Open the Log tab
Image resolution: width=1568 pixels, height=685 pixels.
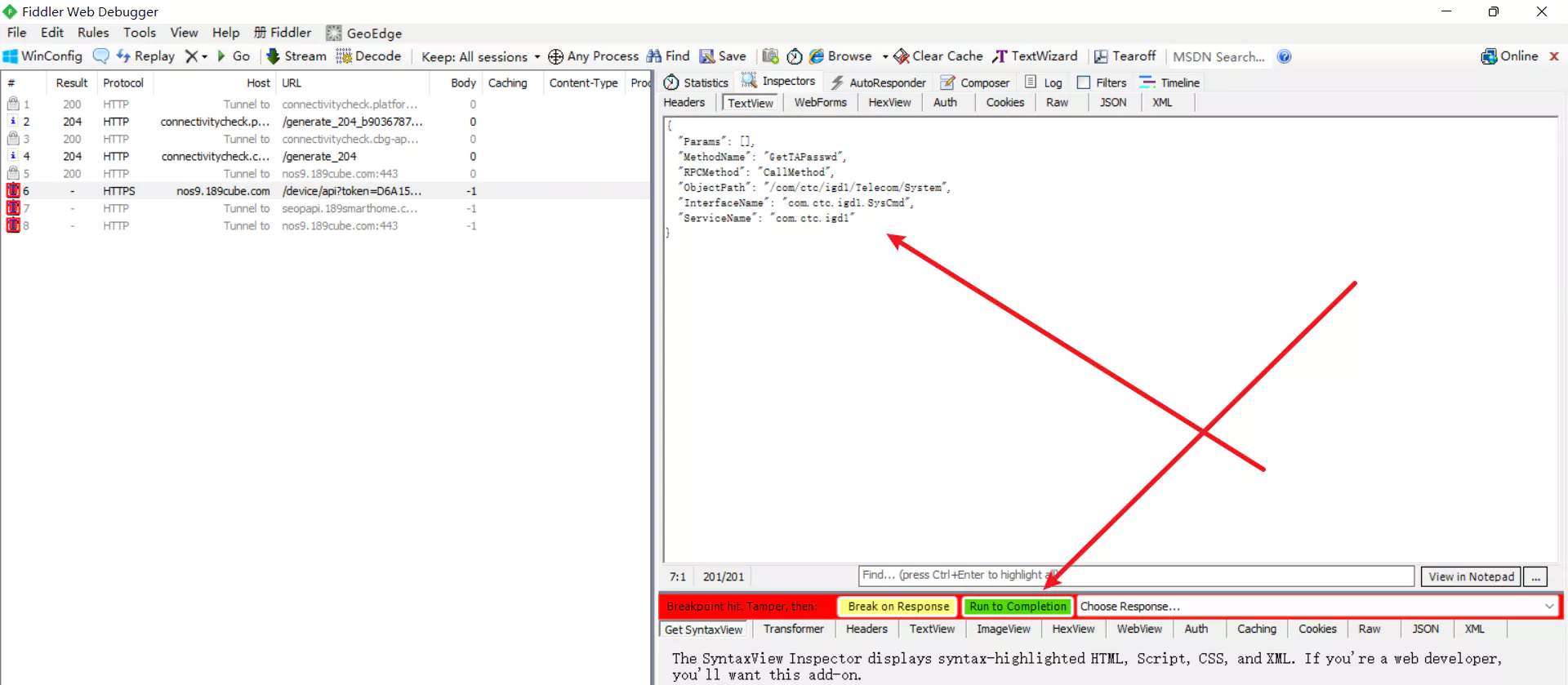coord(1044,82)
